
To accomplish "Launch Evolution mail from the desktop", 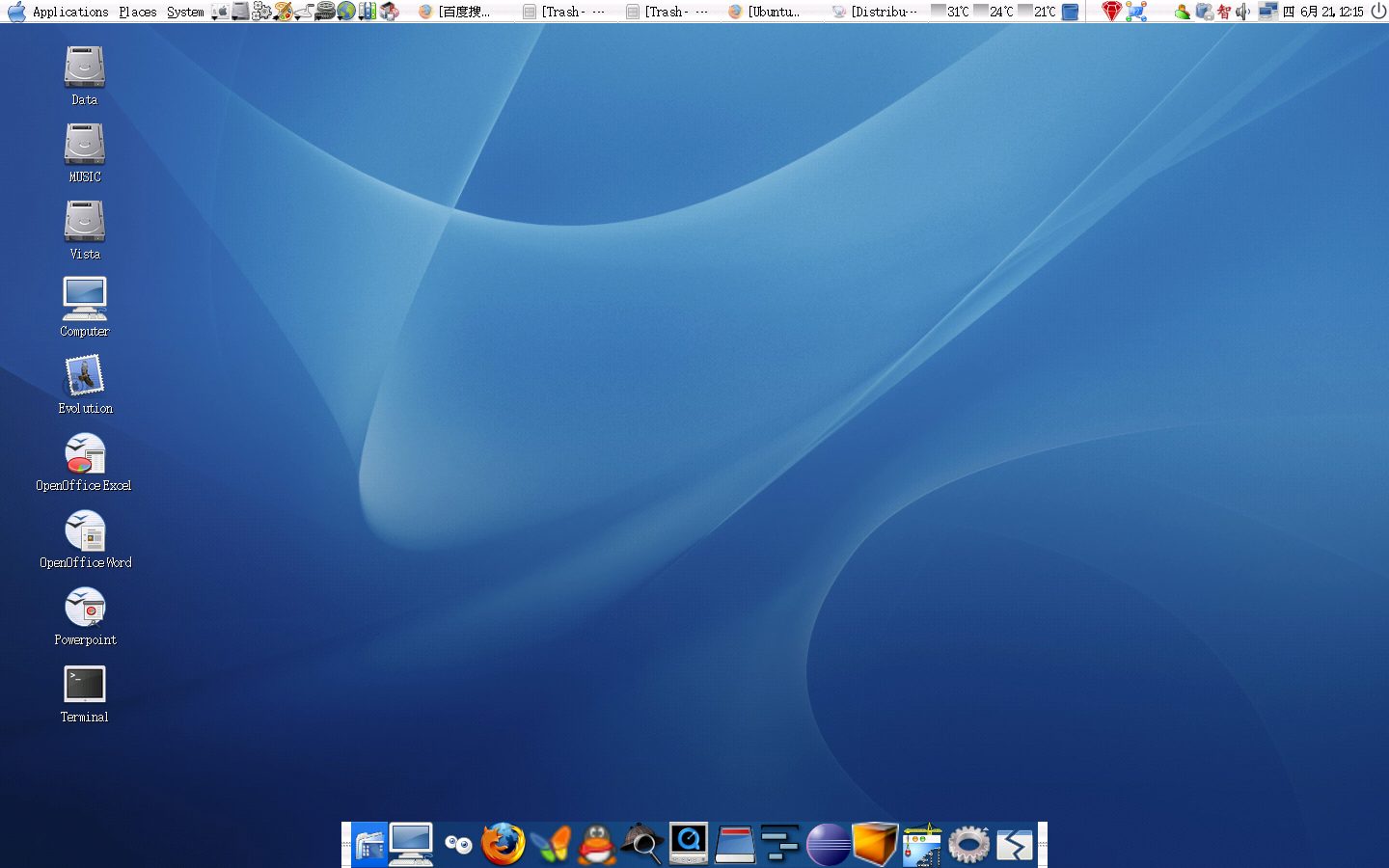I will coord(85,384).
